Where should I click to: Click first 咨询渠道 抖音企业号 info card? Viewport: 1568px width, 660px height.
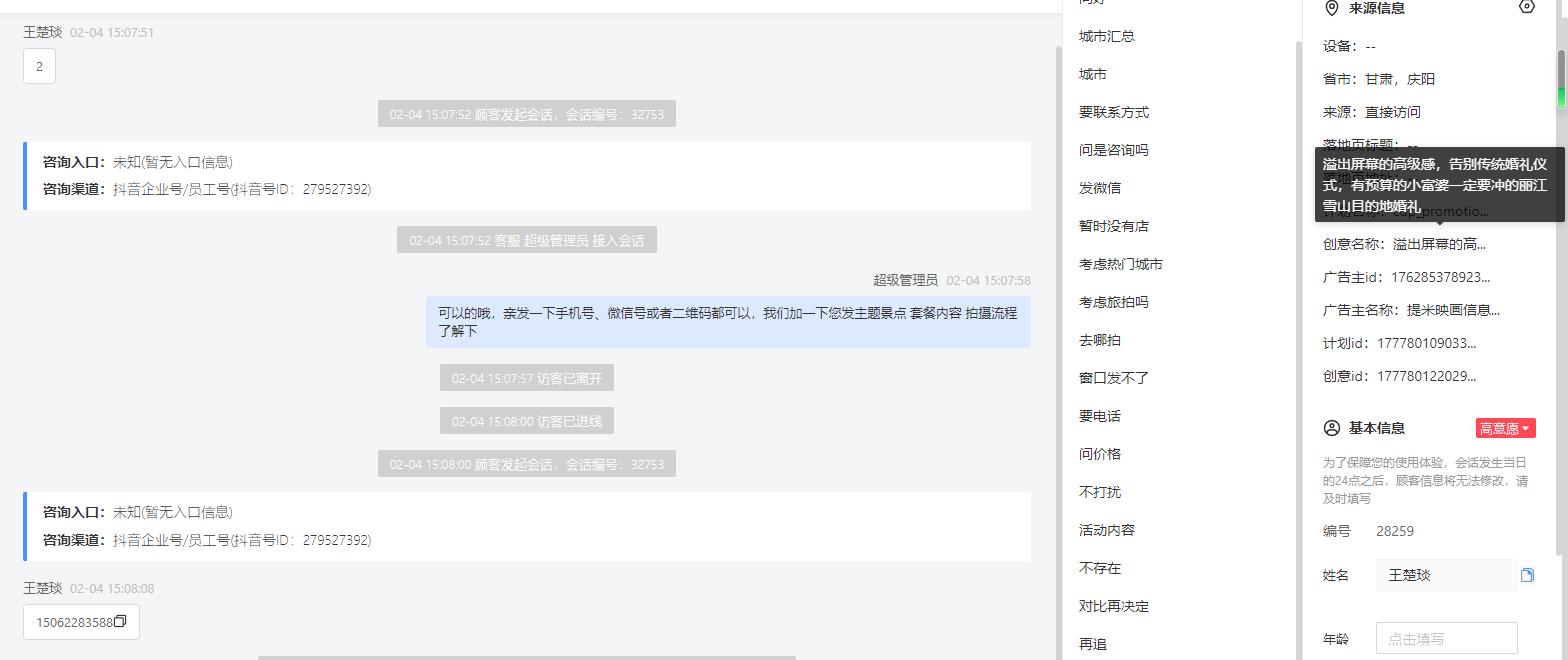pyautogui.click(x=527, y=176)
